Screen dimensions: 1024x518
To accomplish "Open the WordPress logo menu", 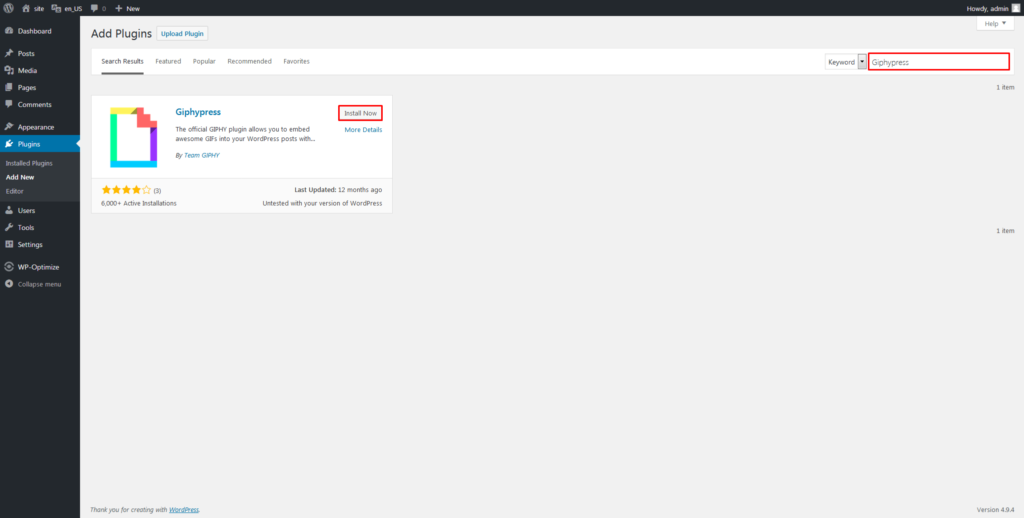I will coord(8,8).
